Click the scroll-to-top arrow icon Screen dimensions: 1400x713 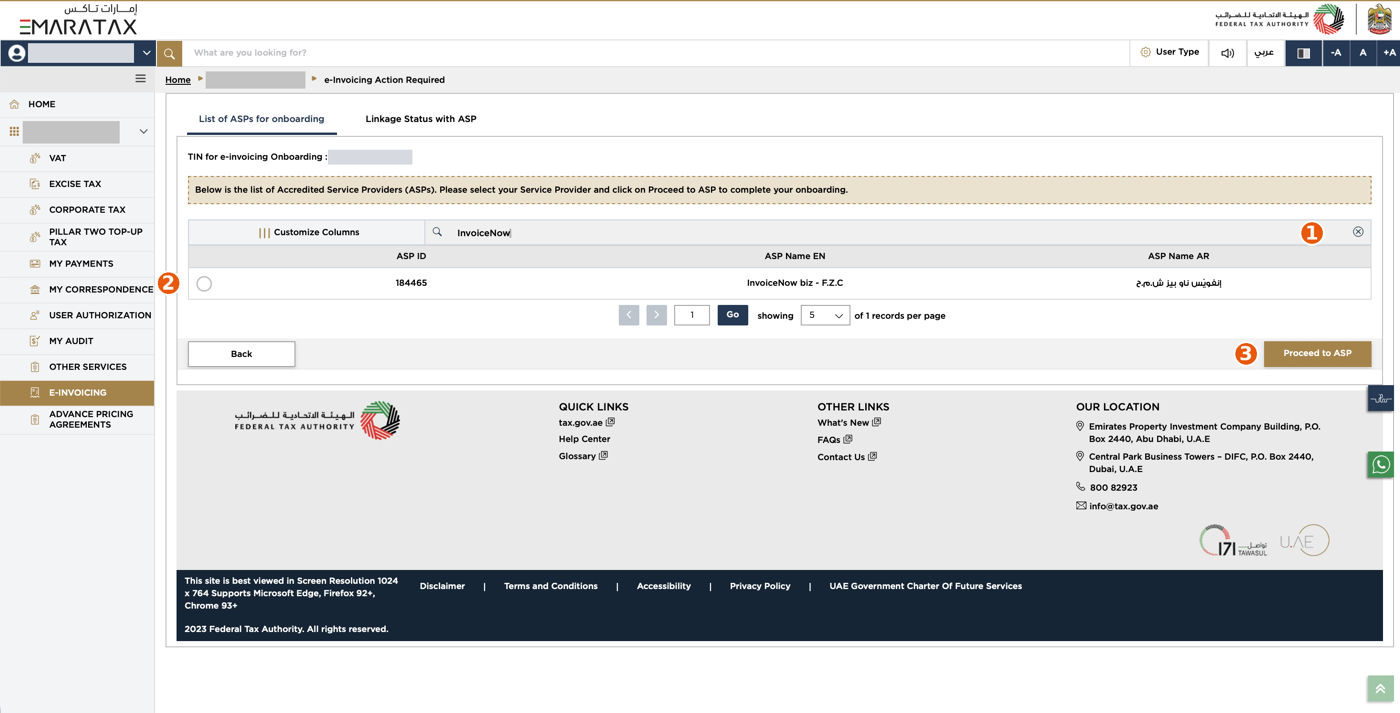click(1380, 688)
